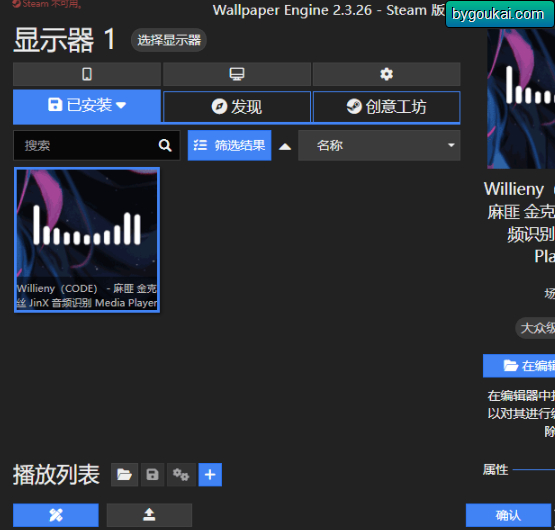This screenshot has width=555, height=530.
Task: Confirm with the 确认 button
Action: [508, 515]
